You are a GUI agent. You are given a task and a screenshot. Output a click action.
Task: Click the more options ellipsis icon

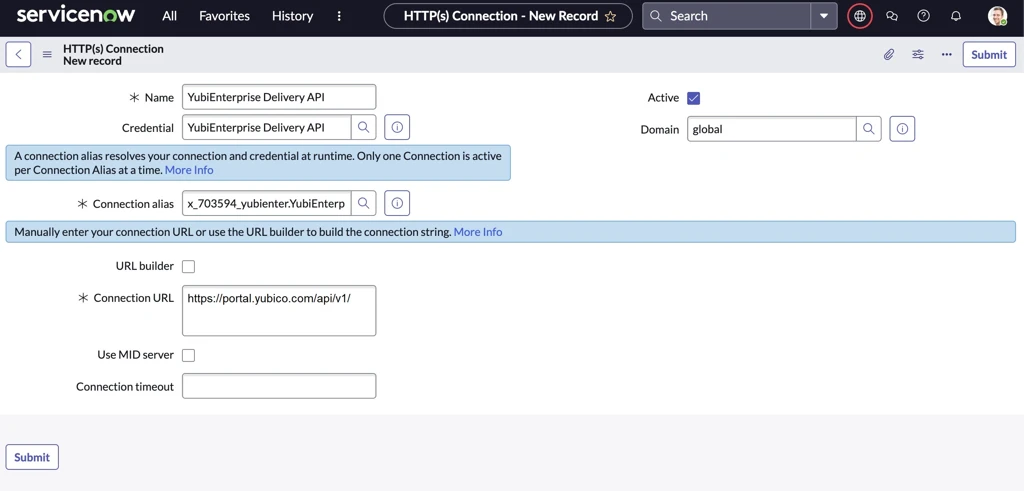[946, 55]
